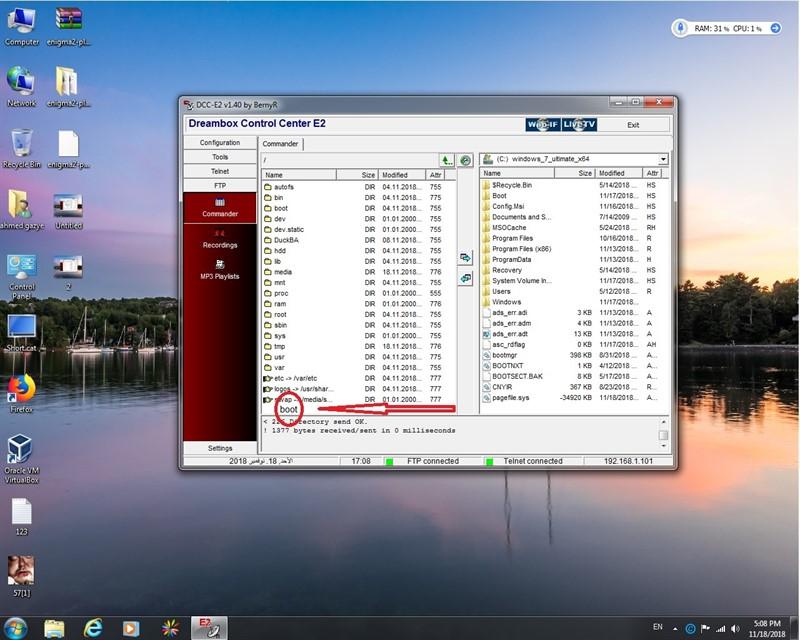The height and width of the screenshot is (640, 800).
Task: Open the Tools section
Action: (220, 157)
